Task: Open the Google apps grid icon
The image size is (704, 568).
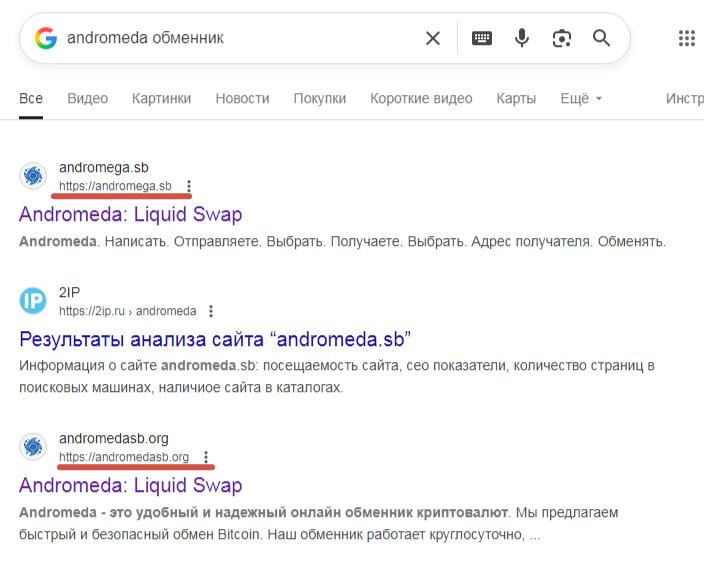Action: 687,38
